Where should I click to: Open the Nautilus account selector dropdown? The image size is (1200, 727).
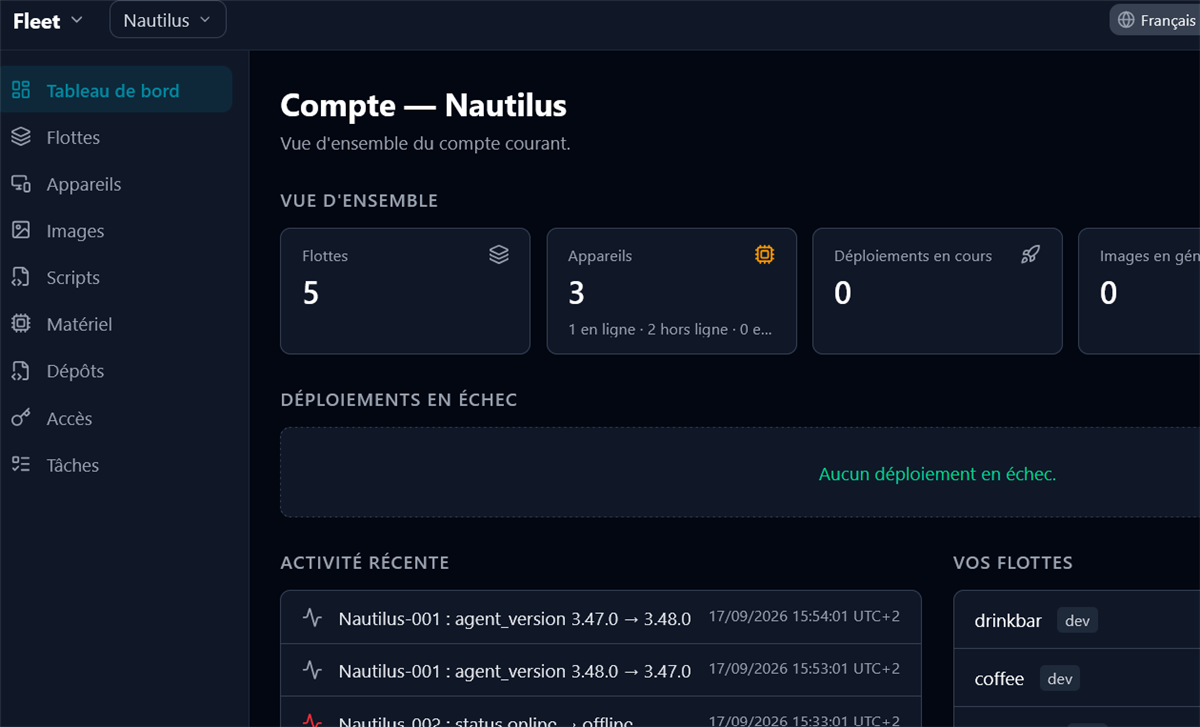tap(168, 20)
